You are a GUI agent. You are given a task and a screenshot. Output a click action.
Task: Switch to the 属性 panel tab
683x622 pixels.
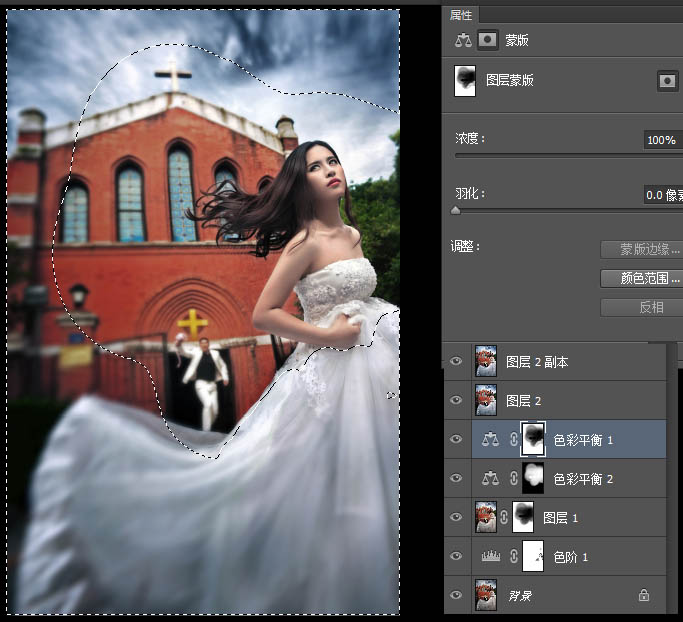click(x=462, y=14)
